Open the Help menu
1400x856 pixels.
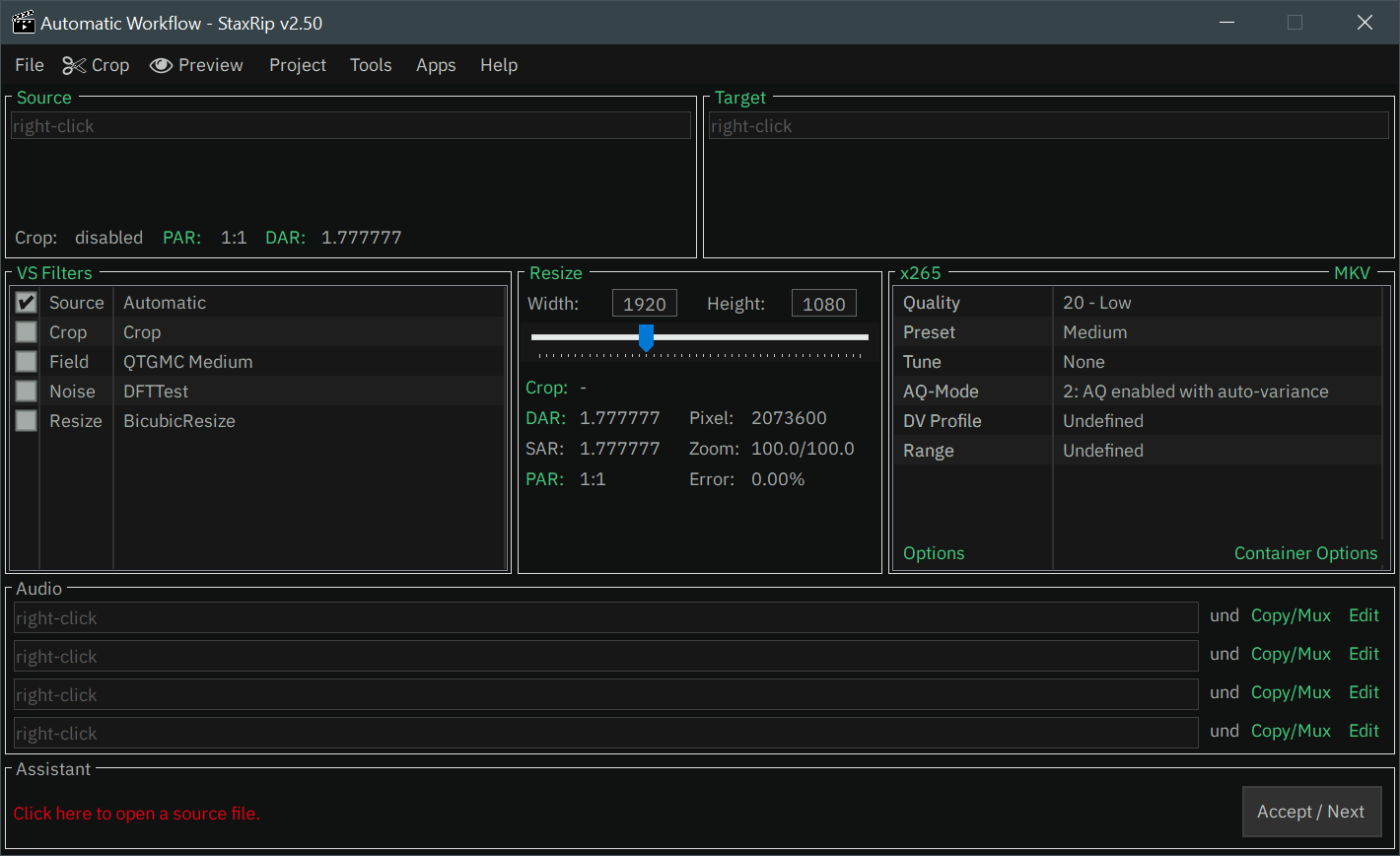click(499, 65)
